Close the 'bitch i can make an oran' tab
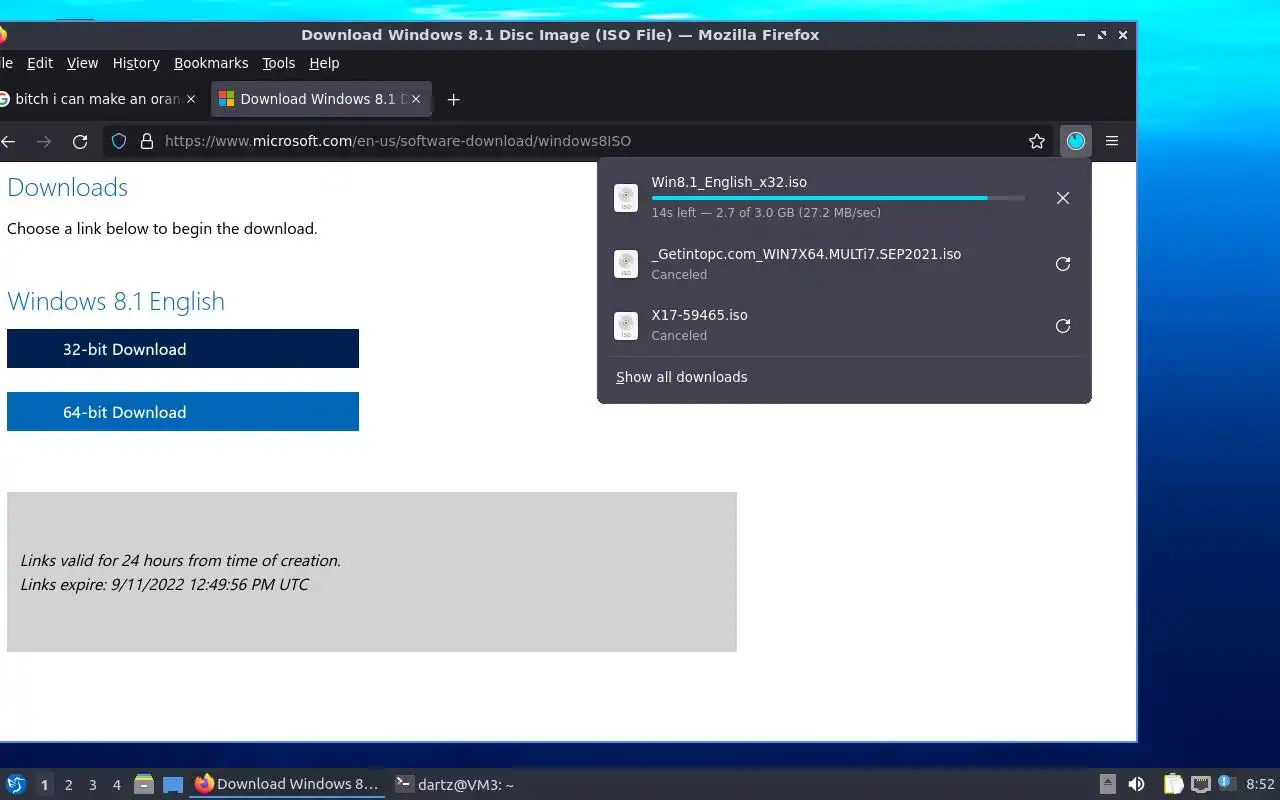The width and height of the screenshot is (1280, 800). point(191,99)
